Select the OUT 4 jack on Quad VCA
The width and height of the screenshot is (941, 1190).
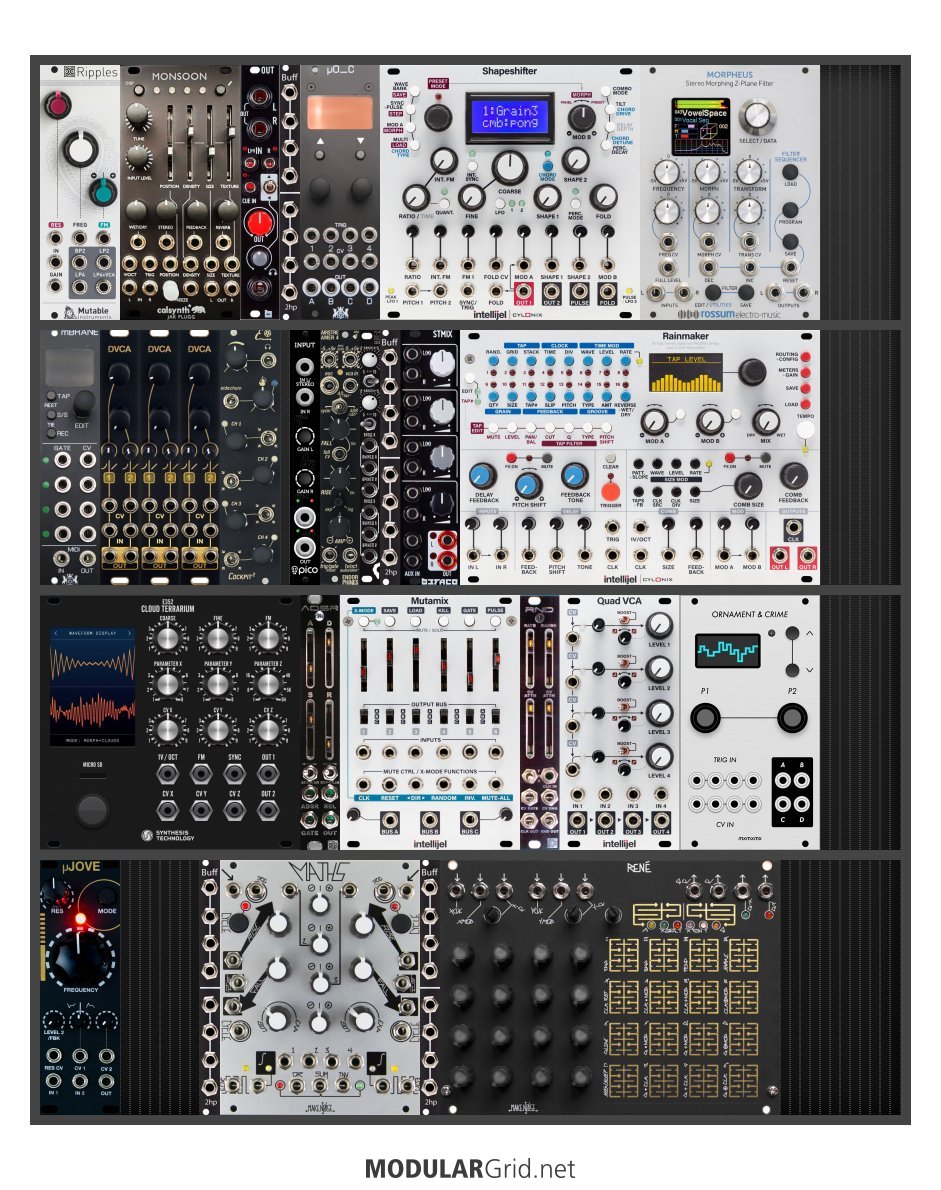point(661,820)
